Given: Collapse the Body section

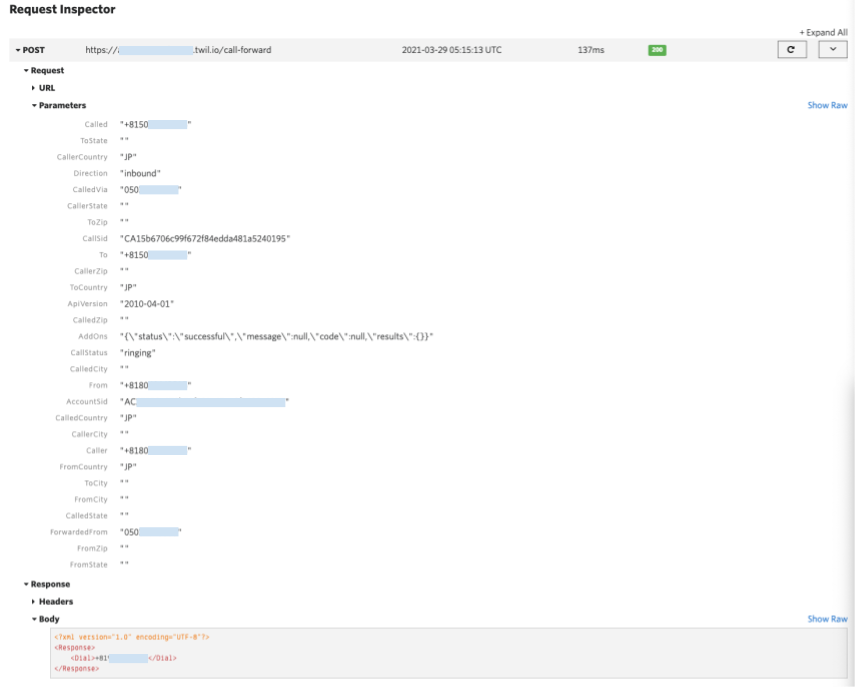Looking at the screenshot, I should pyautogui.click(x=45, y=619).
